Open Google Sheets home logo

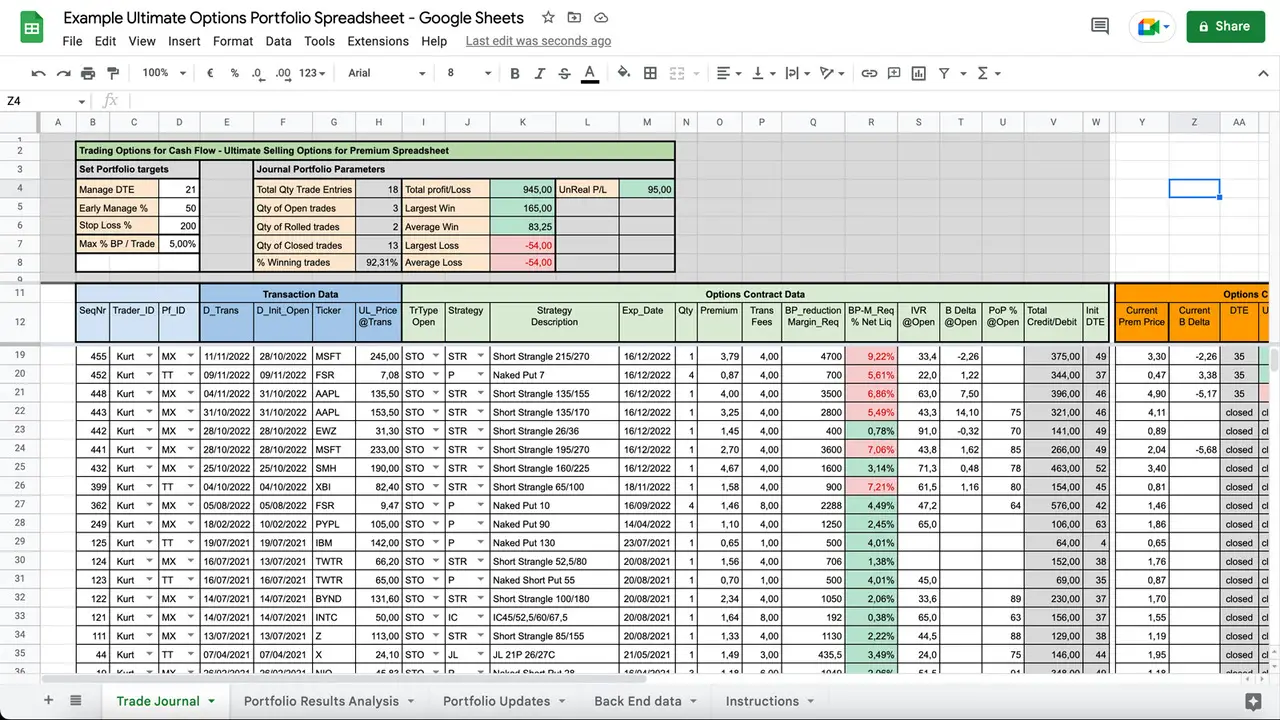point(31,28)
